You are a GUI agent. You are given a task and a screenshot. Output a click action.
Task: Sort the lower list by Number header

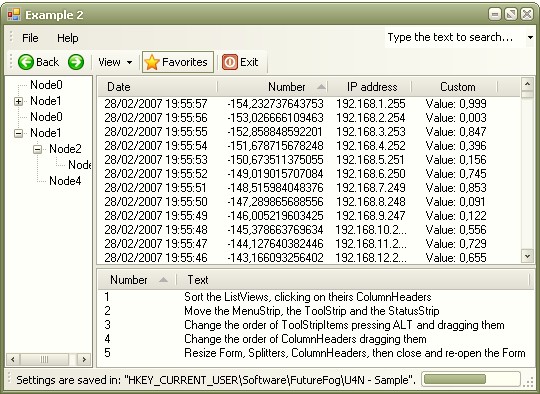(137, 280)
